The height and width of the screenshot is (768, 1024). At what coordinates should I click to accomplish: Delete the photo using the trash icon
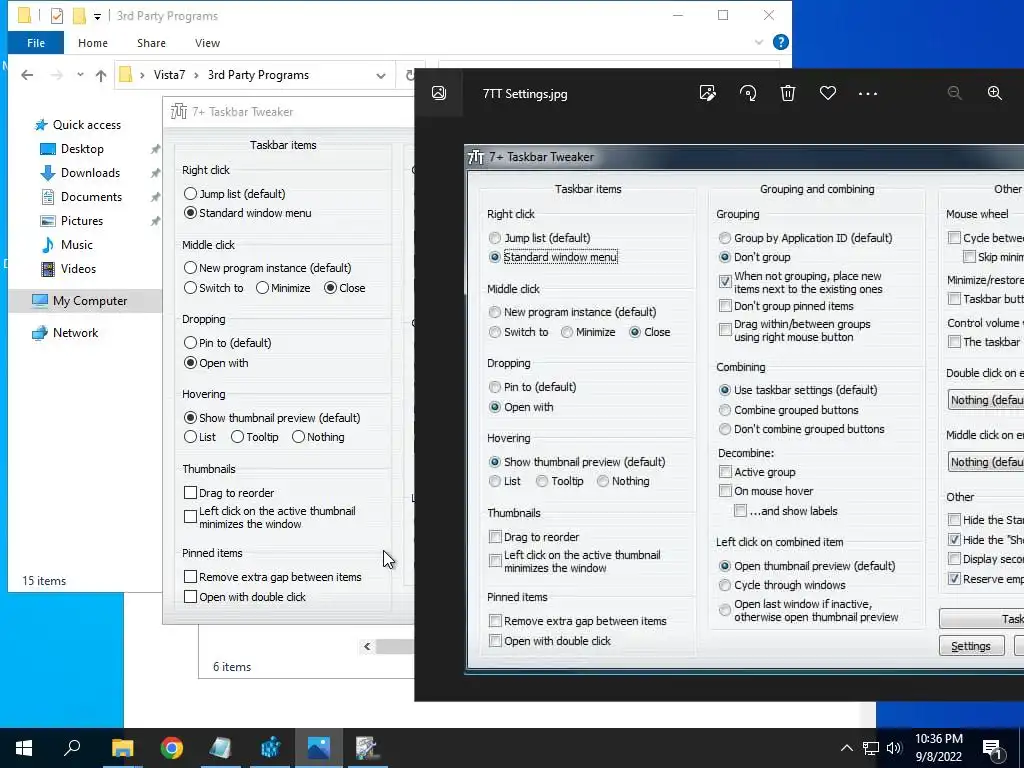point(788,93)
